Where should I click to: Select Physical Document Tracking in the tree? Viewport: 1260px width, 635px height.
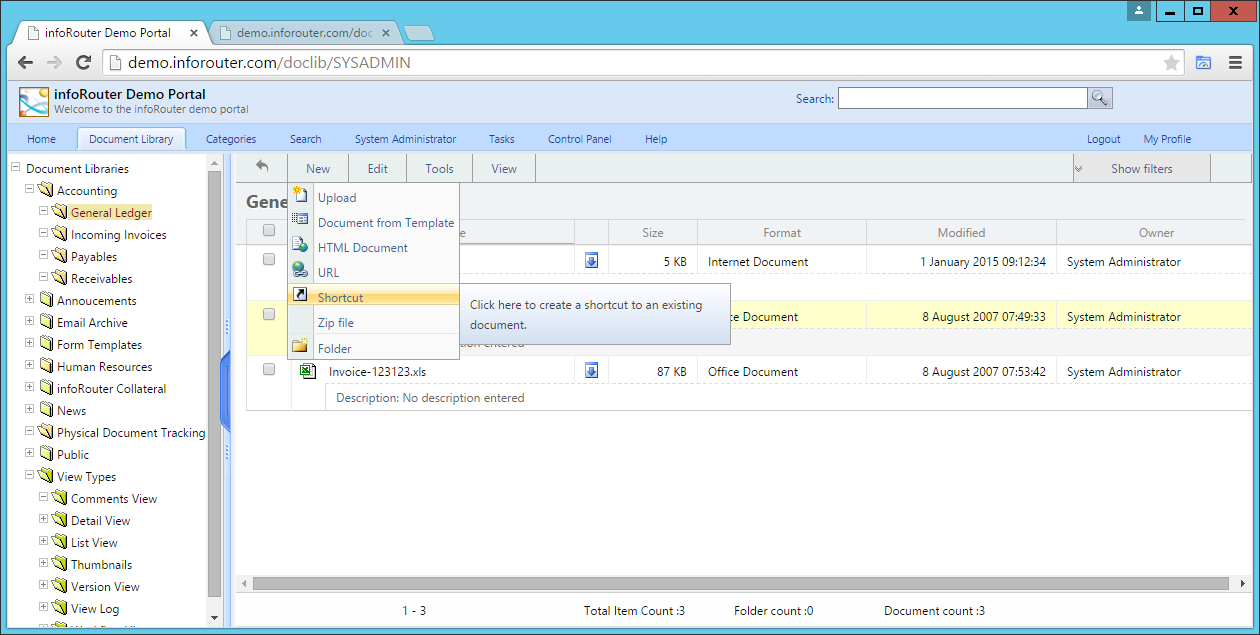[x=131, y=433]
